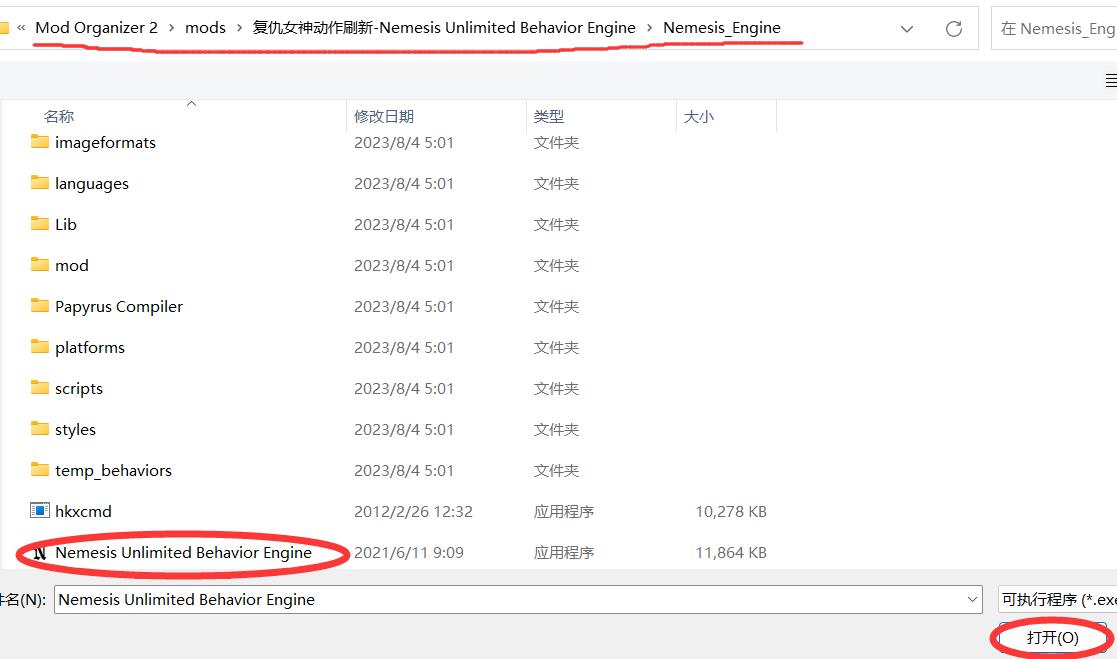Go to 复仇女神动作刷新-Nemesis Unlimited Behavior Engine breadcrumb

[x=444, y=28]
